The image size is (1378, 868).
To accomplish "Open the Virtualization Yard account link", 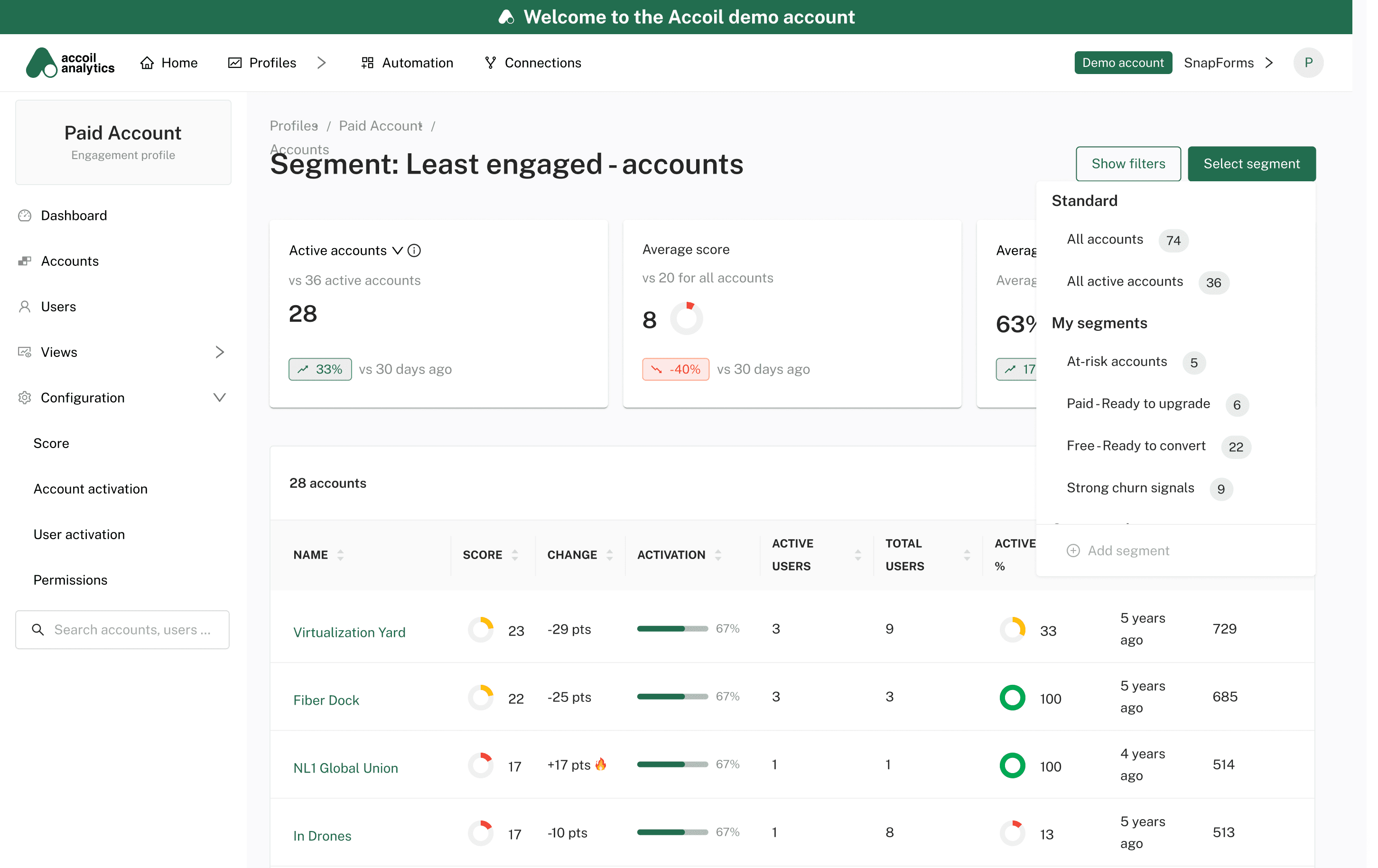I will click(x=349, y=632).
